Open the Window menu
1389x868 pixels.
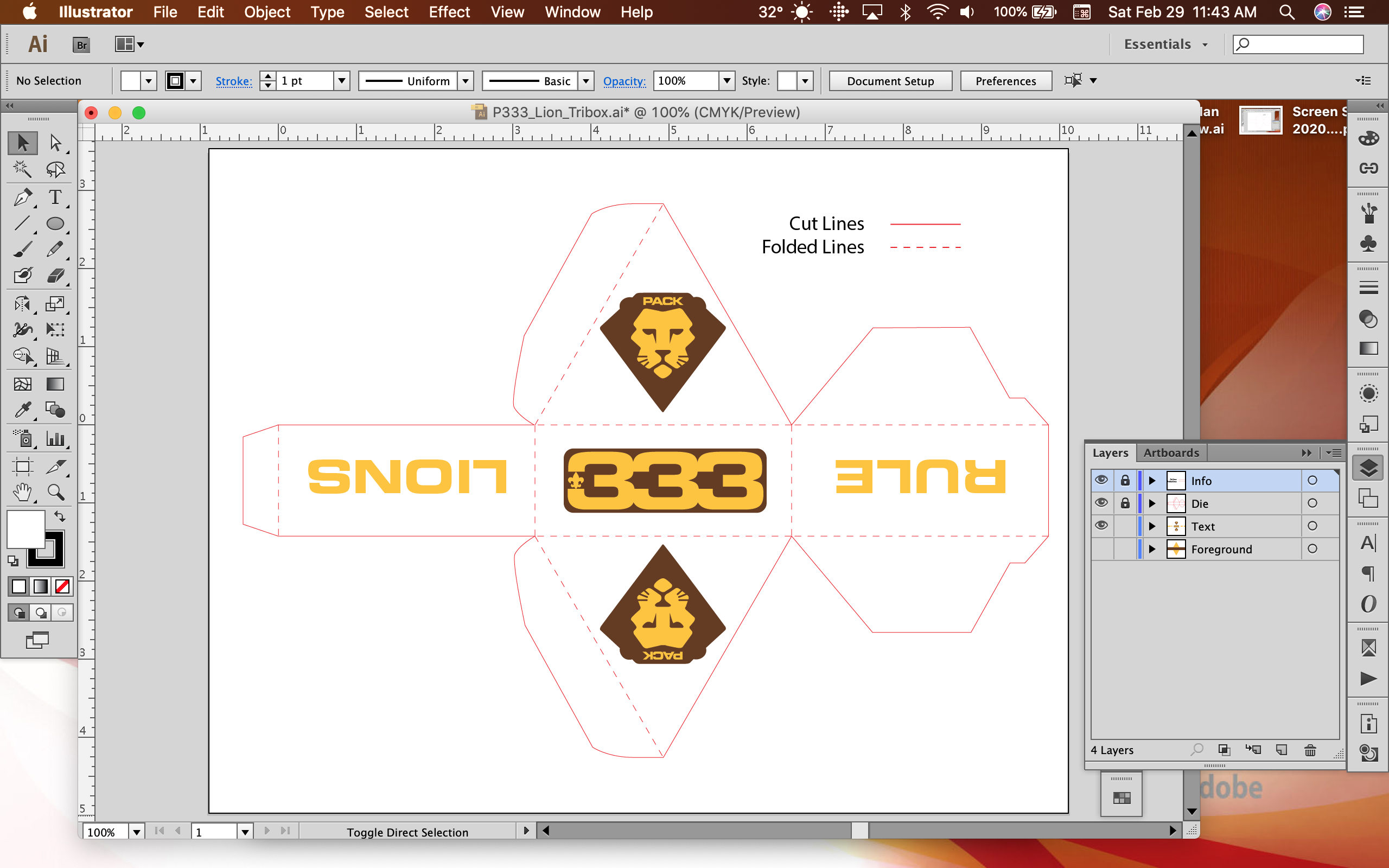click(x=572, y=12)
